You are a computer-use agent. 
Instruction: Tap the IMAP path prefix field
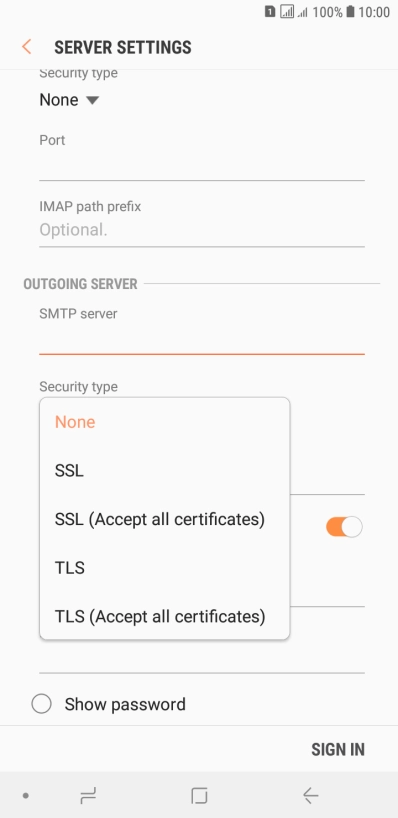[x=201, y=230]
